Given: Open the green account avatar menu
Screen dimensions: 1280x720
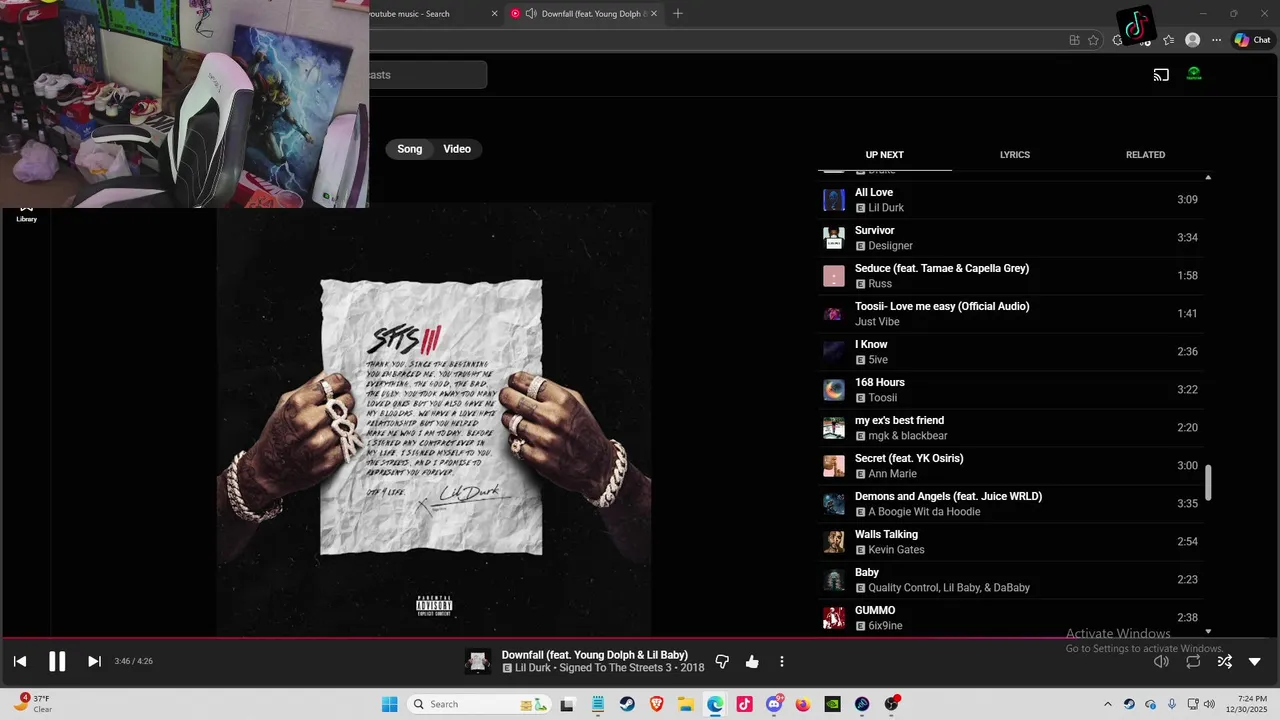Looking at the screenshot, I should click(x=1194, y=74).
